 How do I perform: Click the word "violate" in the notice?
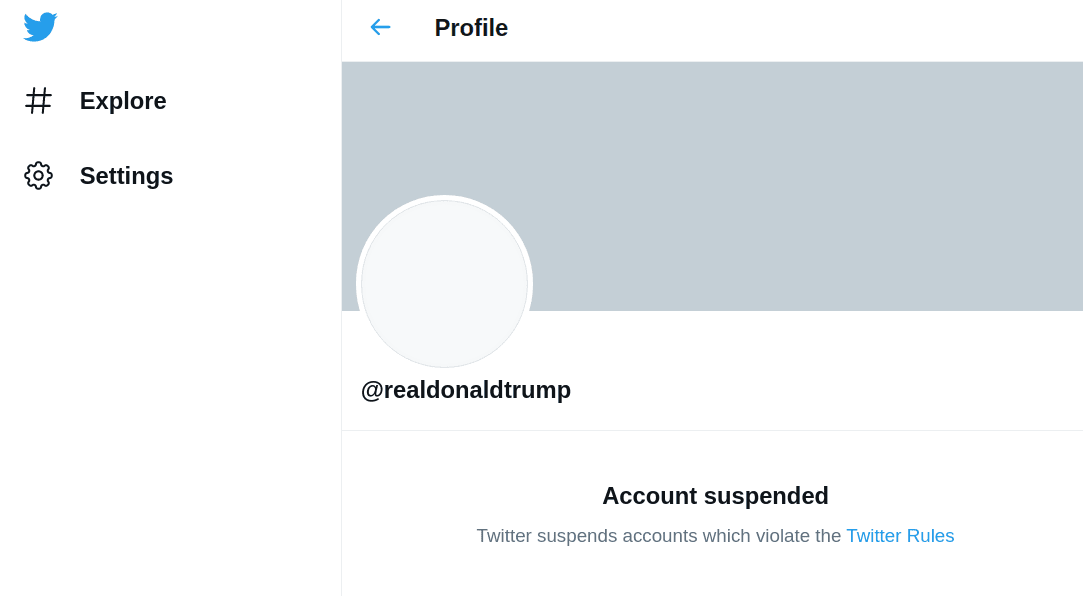tap(783, 536)
